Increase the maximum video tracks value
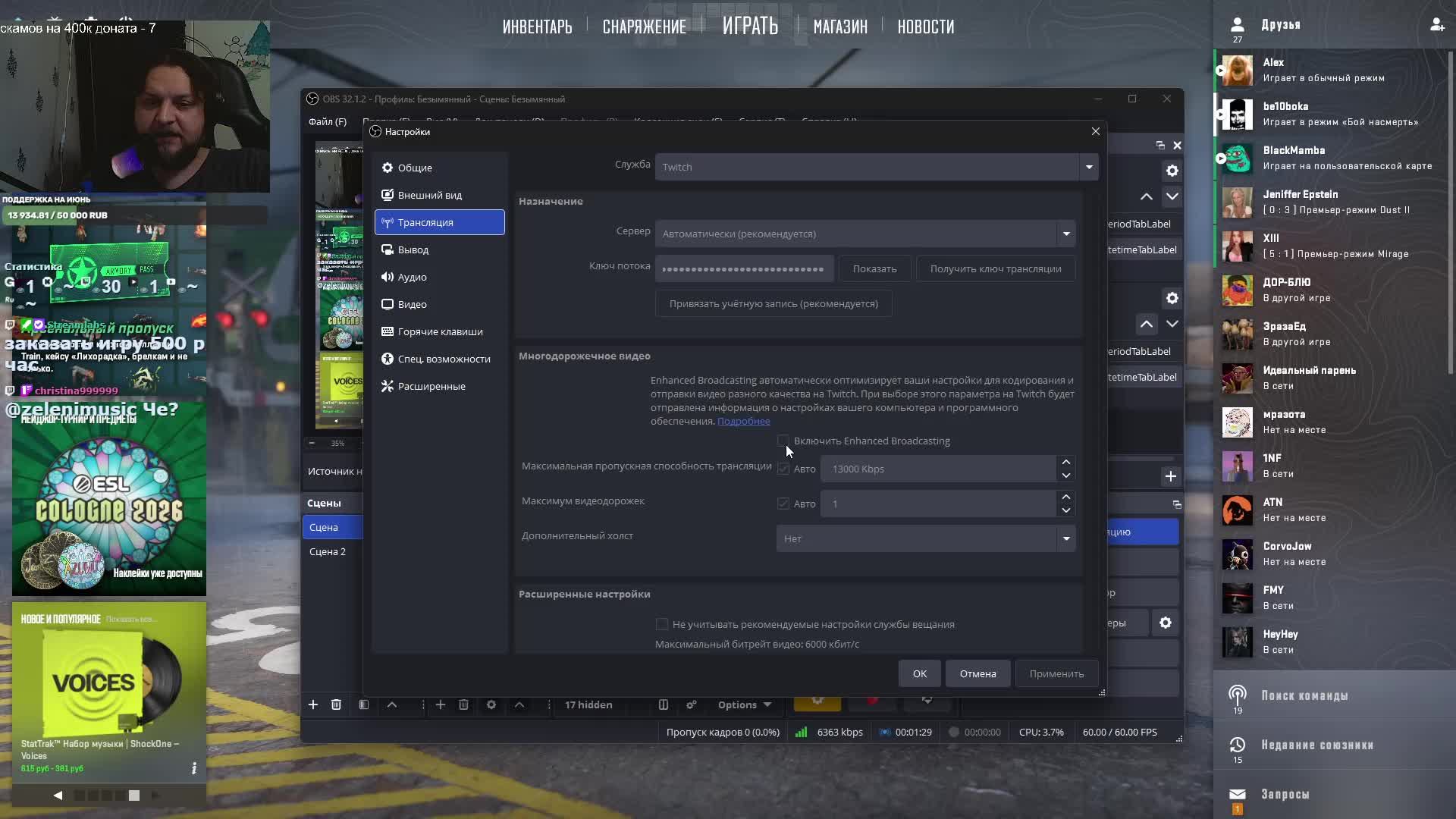1456x819 pixels. click(x=1065, y=497)
